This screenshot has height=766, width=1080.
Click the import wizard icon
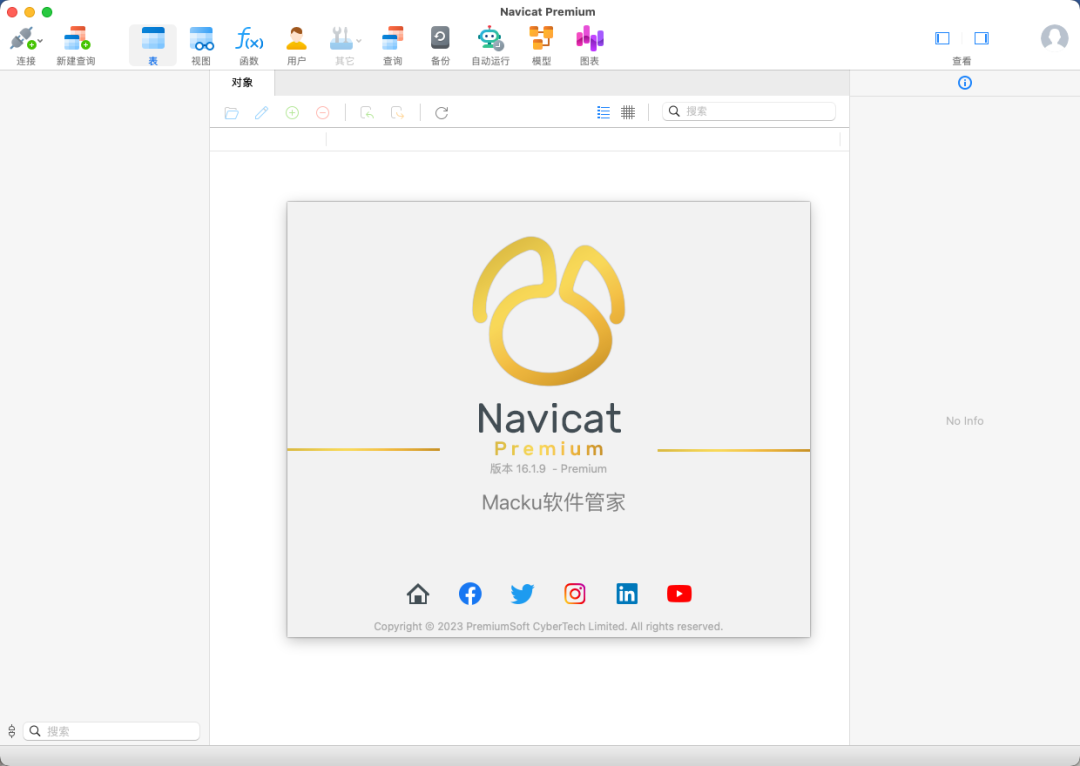pyautogui.click(x=367, y=113)
